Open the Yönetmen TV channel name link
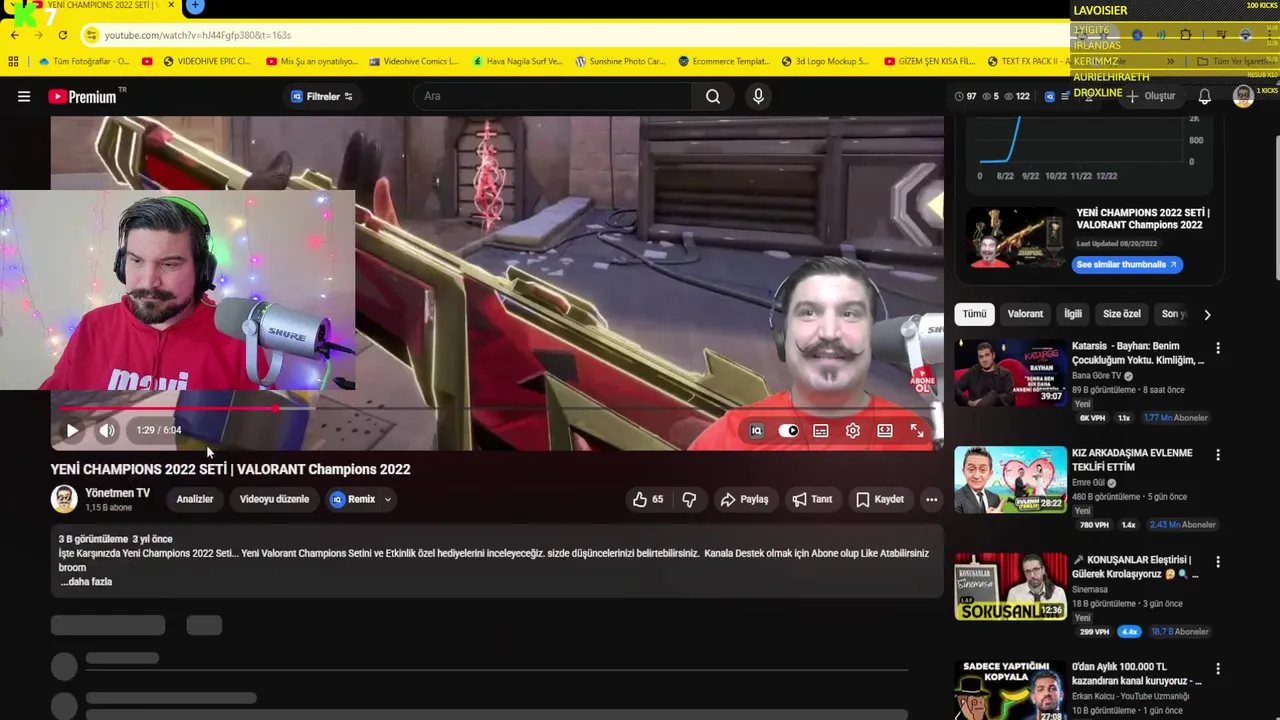The width and height of the screenshot is (1280, 720). [117, 493]
